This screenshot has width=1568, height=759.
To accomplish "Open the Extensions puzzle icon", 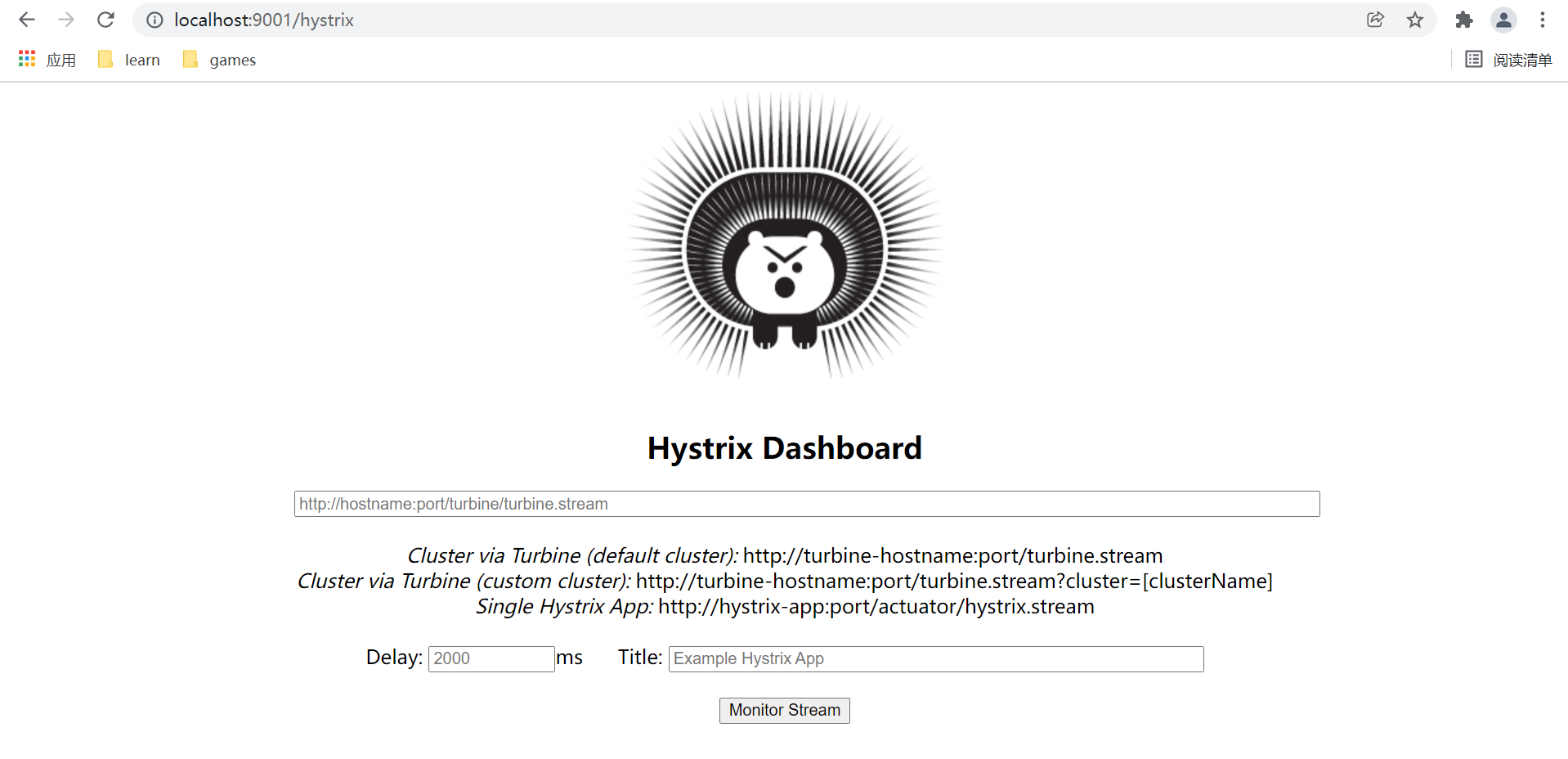I will tap(1464, 20).
